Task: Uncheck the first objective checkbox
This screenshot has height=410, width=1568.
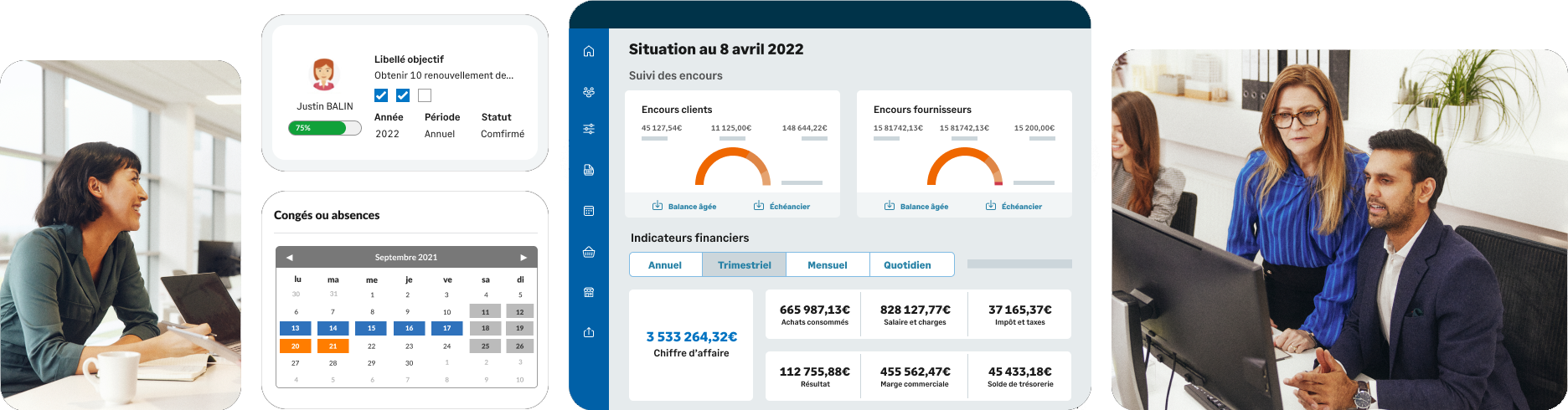Action: [381, 95]
